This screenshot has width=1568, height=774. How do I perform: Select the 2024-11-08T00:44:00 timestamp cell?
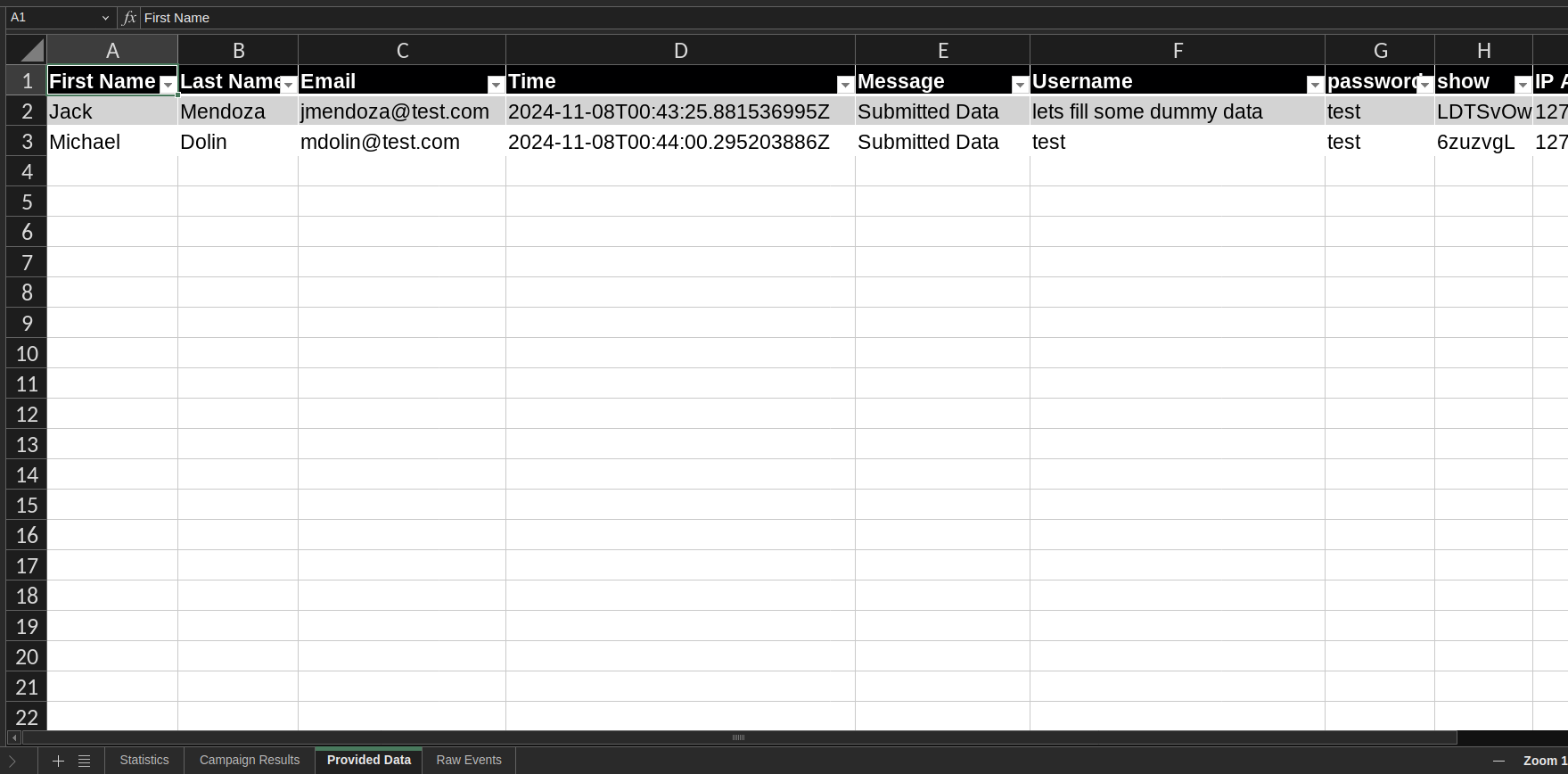680,142
